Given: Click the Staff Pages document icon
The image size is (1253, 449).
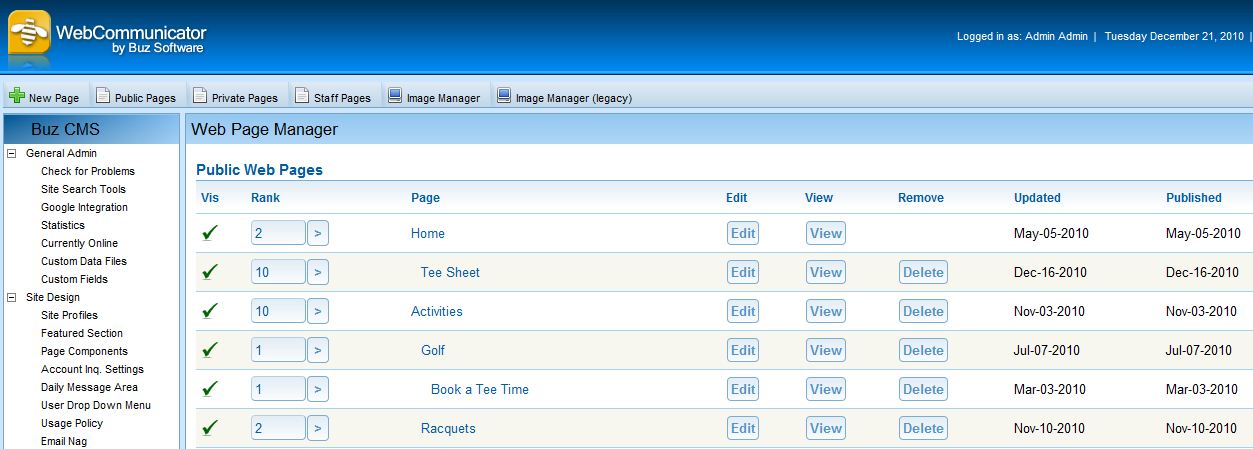Looking at the screenshot, I should [301, 96].
